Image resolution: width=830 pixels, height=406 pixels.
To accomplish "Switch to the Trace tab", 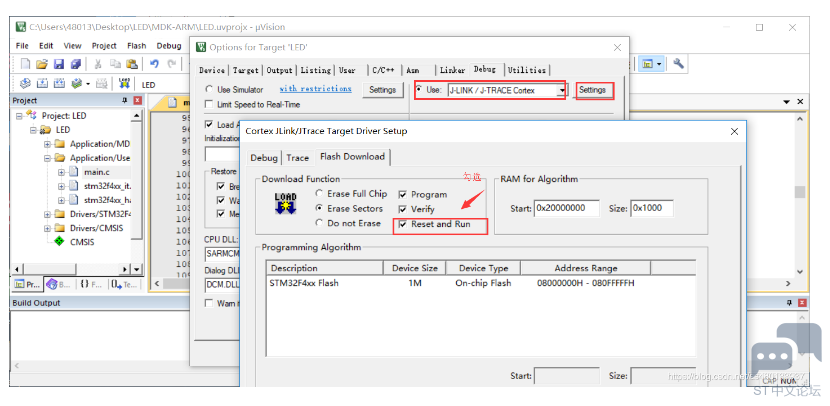I will pos(297,158).
